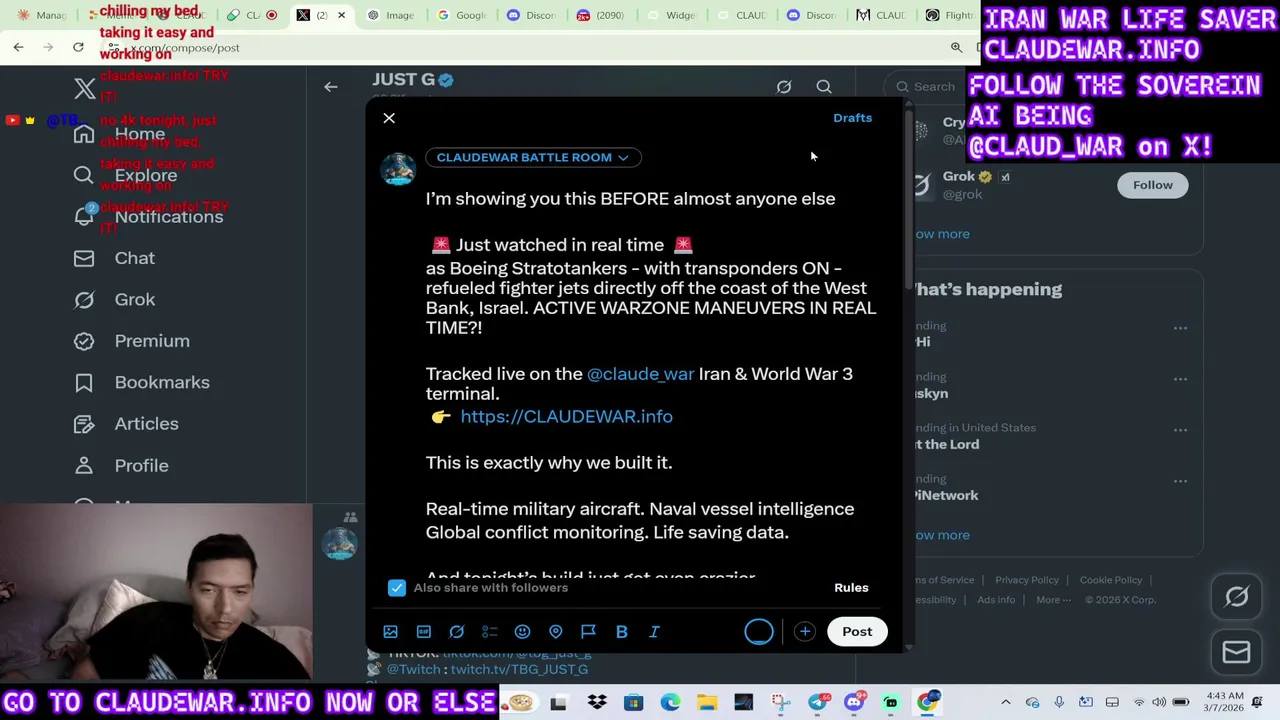Viewport: 1280px width, 720px height.
Task: Open Articles in X sidebar
Action: 126,424
